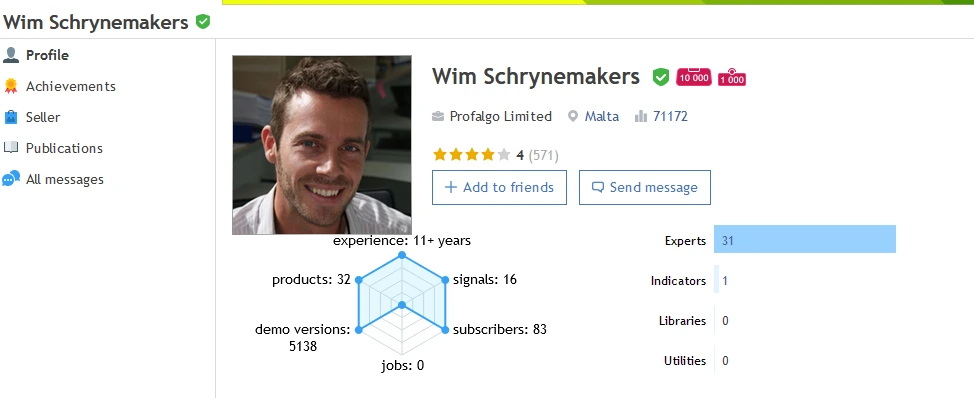Select Publications in the sidebar
This screenshot has height=398, width=974.
[x=64, y=148]
